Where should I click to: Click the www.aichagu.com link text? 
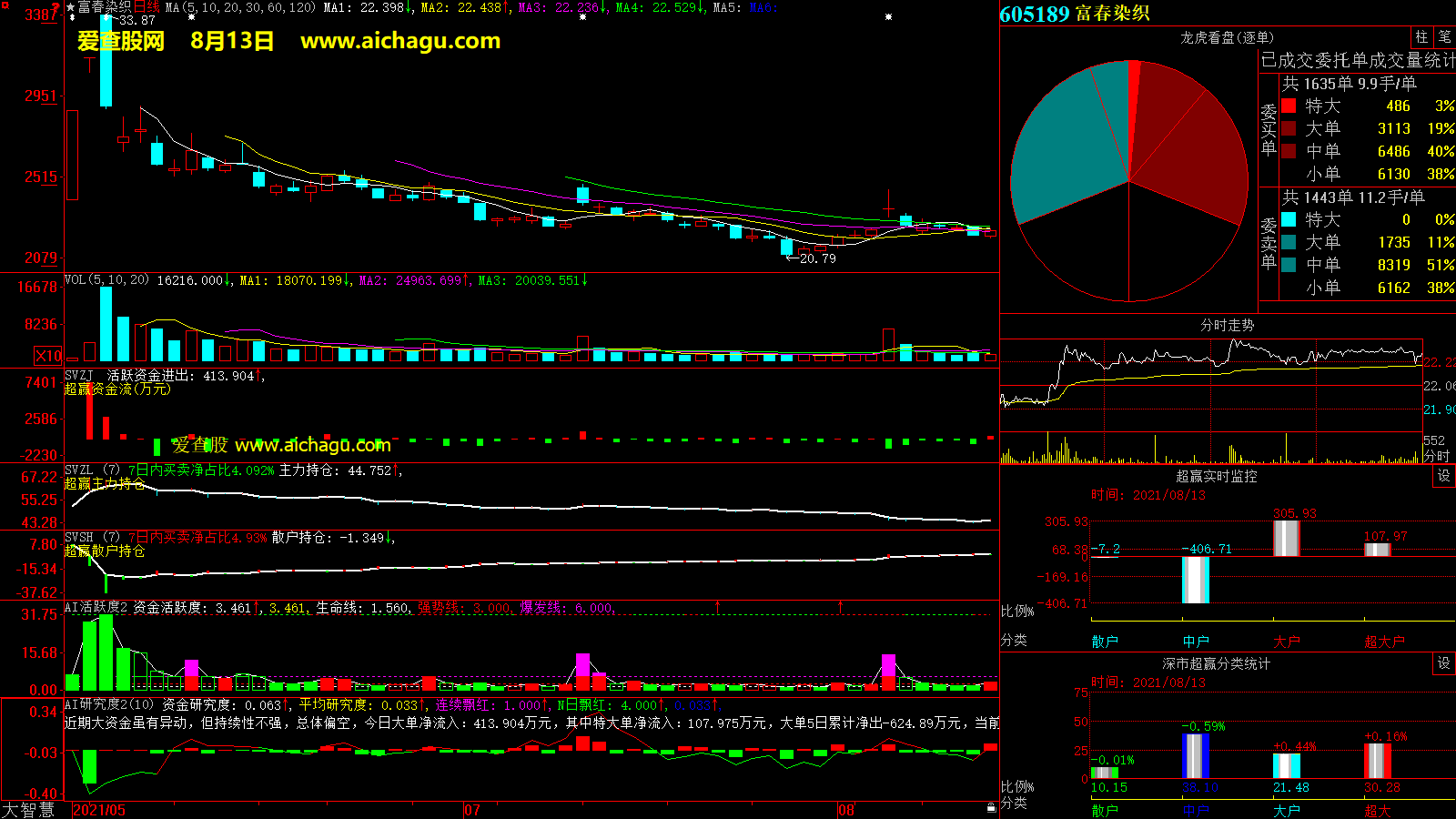coord(400,41)
